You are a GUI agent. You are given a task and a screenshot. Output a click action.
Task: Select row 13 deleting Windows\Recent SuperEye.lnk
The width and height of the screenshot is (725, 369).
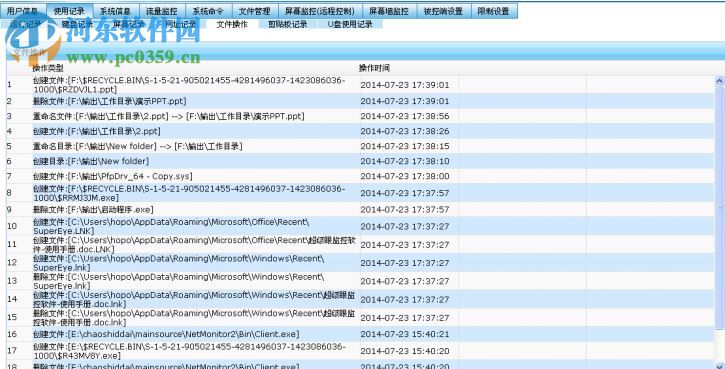pos(360,281)
